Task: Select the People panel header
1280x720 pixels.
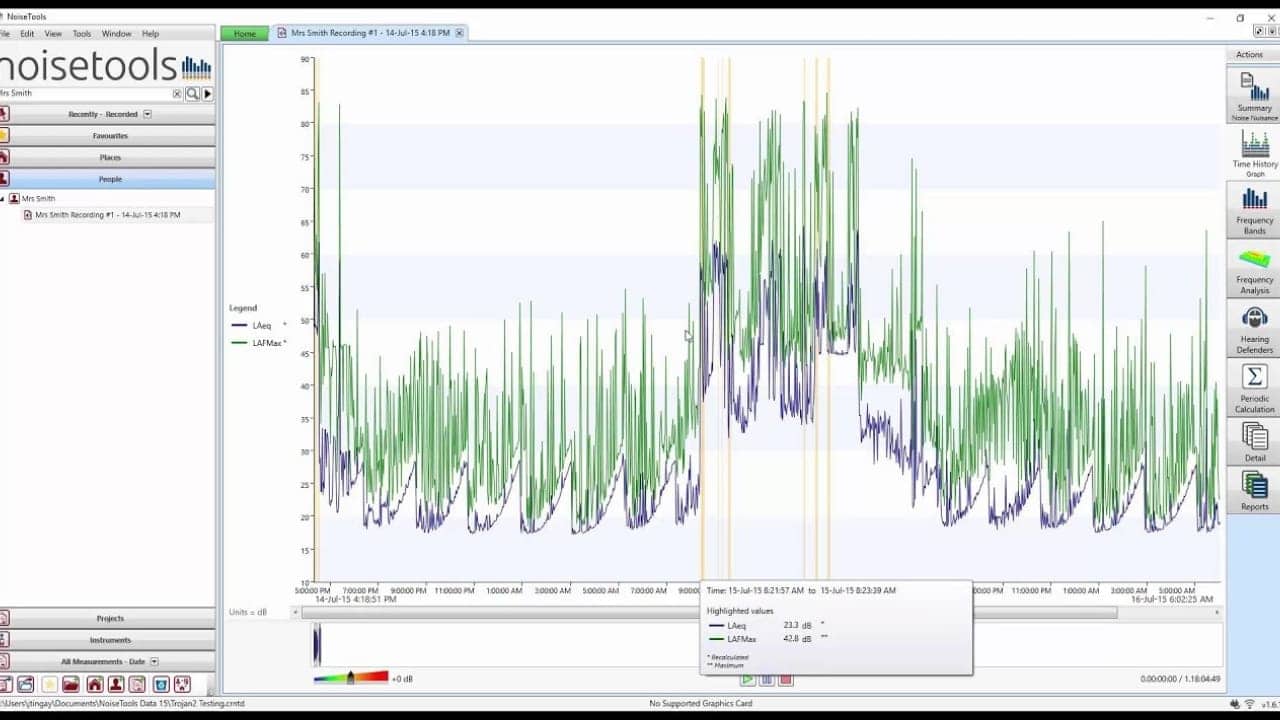Action: tap(108, 179)
